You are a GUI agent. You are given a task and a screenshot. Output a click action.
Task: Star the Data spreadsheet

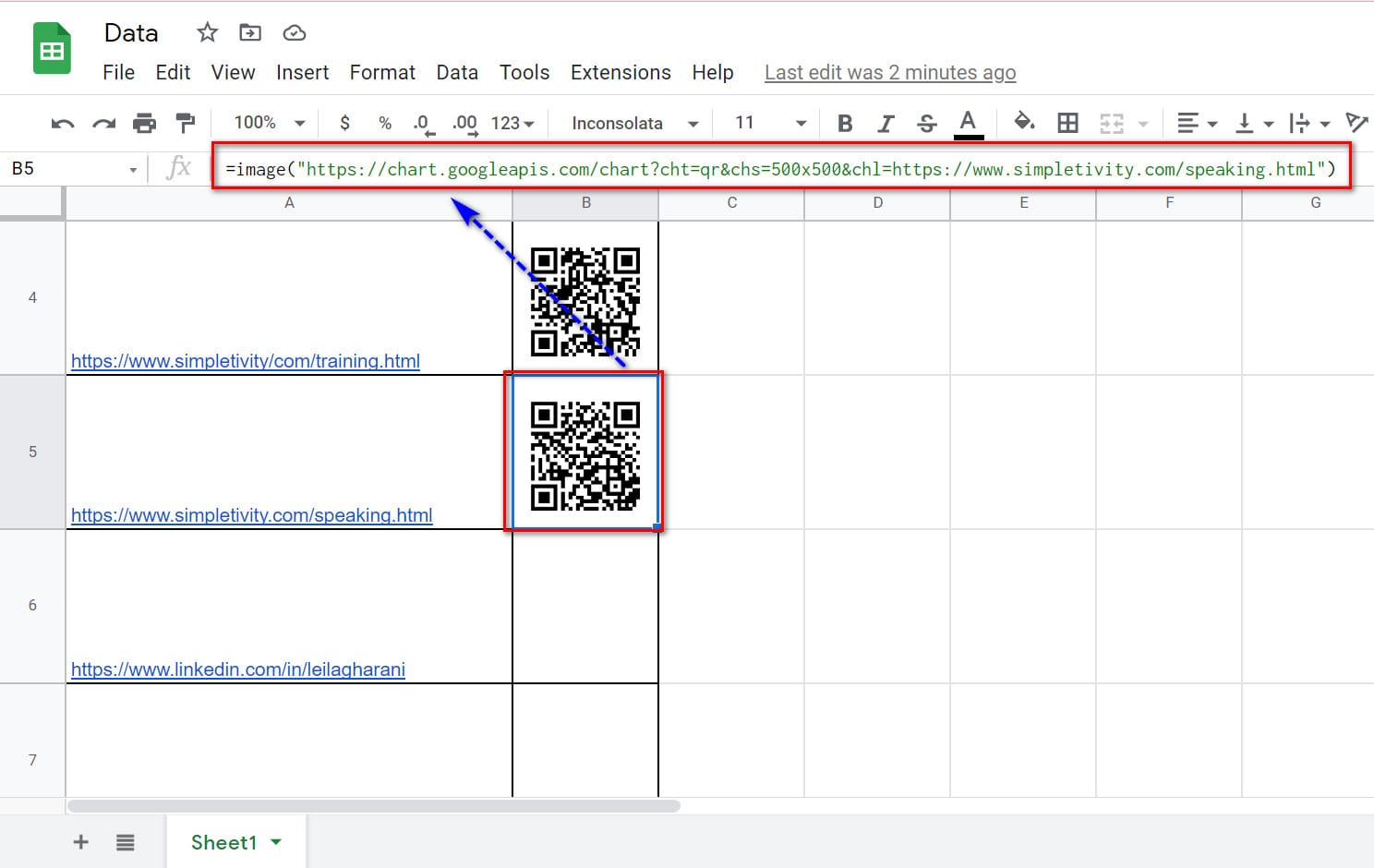[207, 33]
